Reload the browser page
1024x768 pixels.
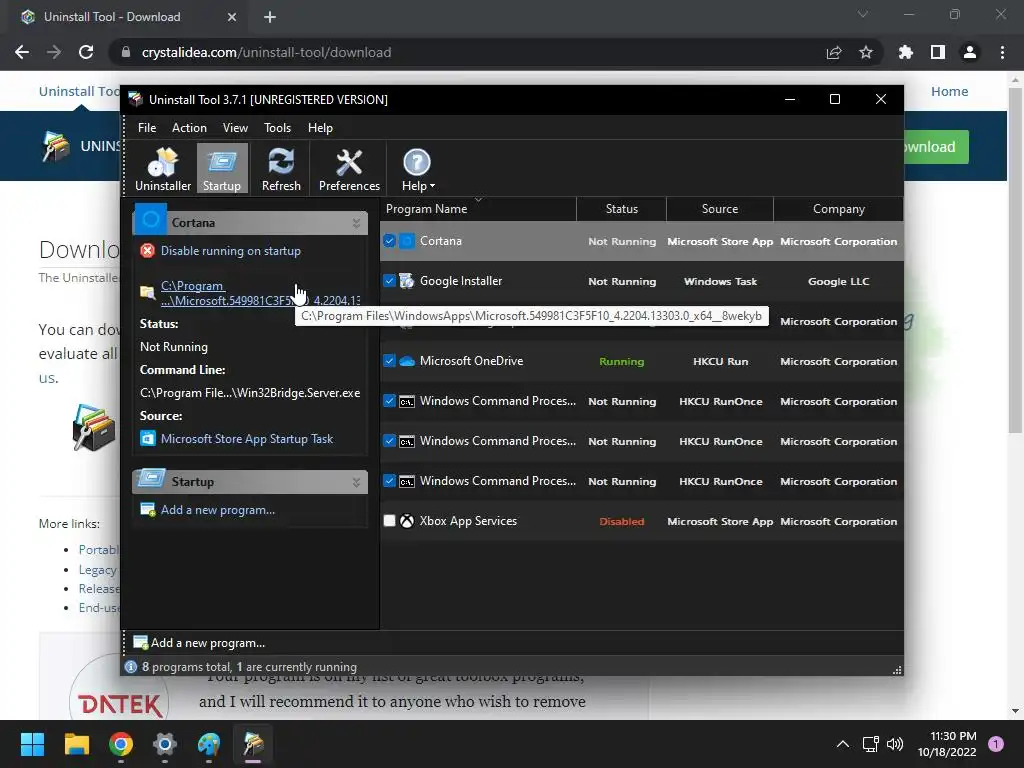86,52
